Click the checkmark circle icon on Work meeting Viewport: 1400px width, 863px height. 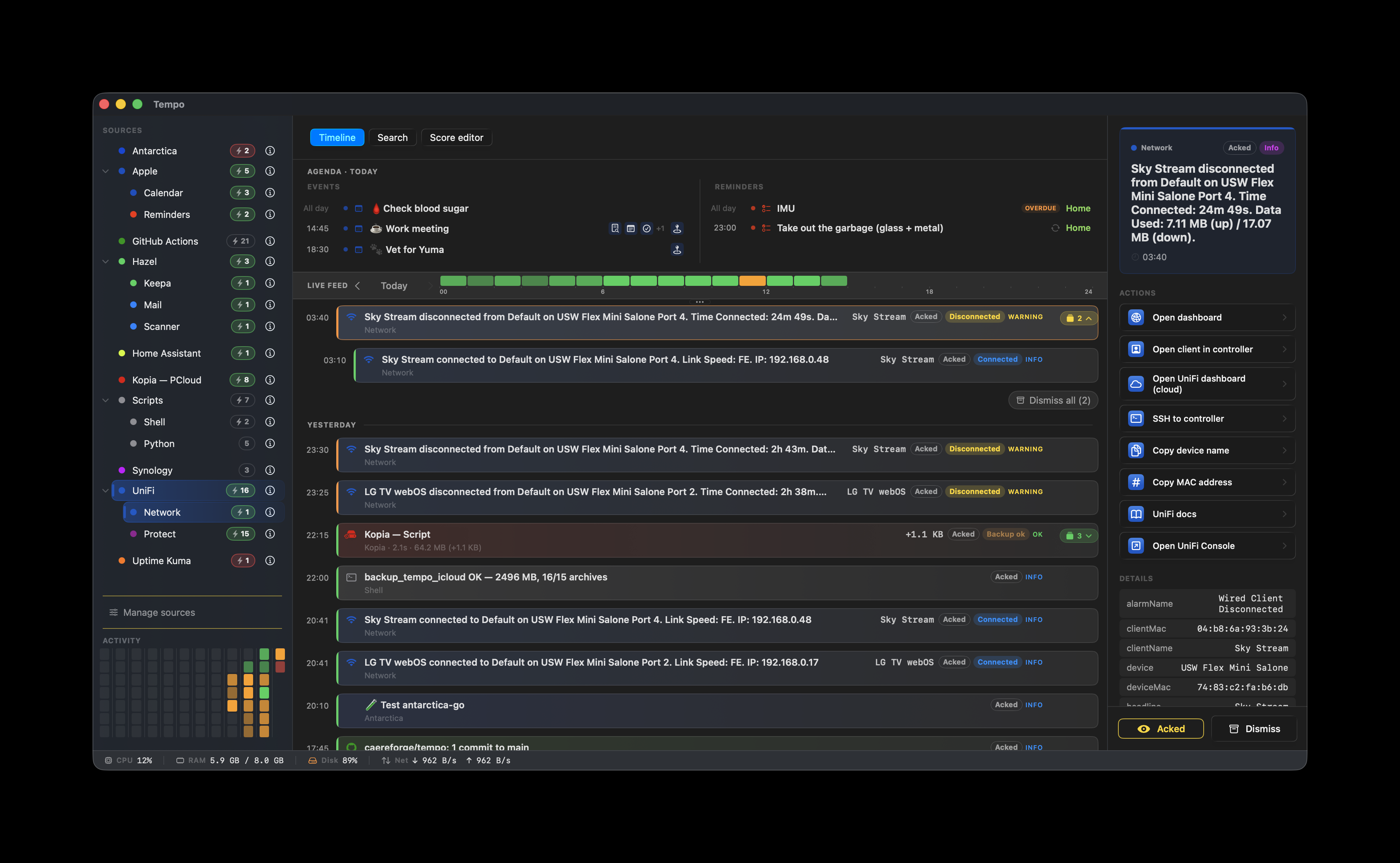(646, 228)
